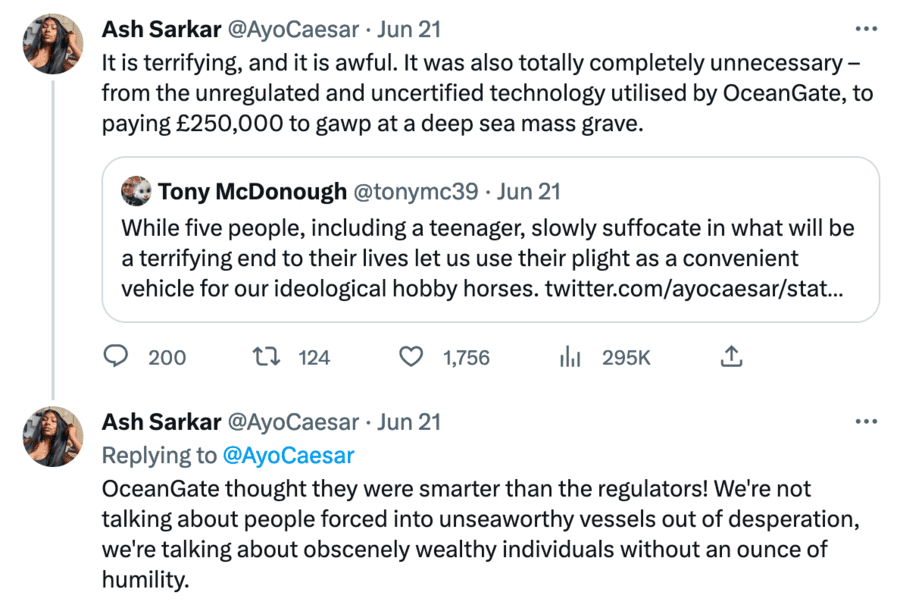Like the tweet using the heart icon

pos(411,357)
